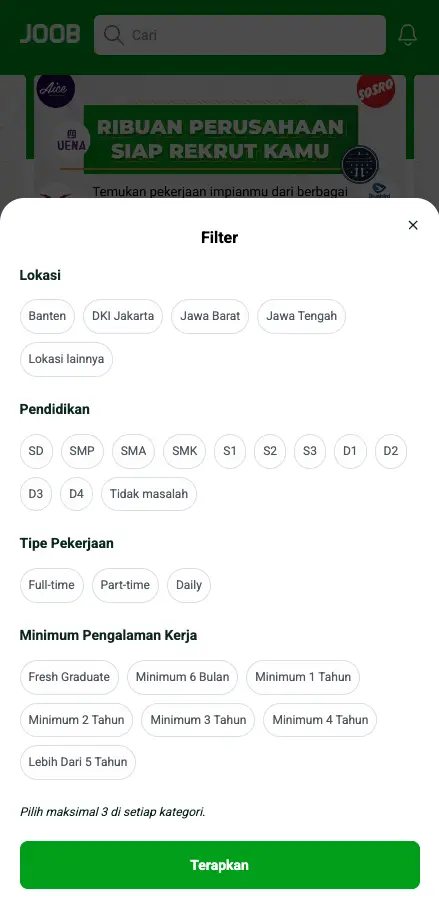Choose the Tidak masalah education option
This screenshot has width=439, height=901.
(x=149, y=494)
